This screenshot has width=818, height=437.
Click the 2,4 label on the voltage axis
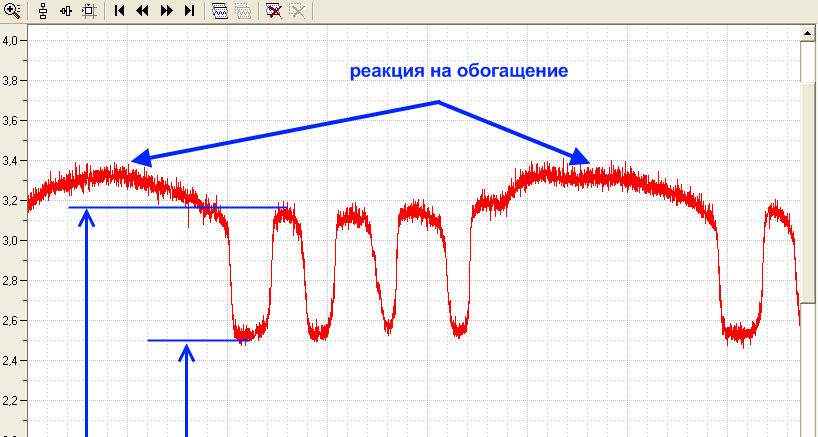(x=11, y=361)
